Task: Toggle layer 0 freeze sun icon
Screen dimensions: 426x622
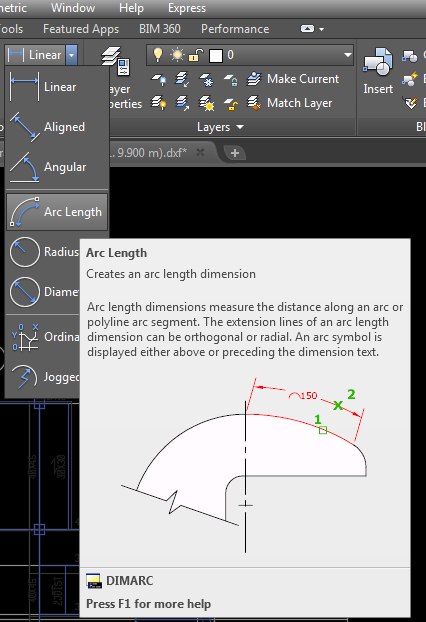Action: point(177,55)
